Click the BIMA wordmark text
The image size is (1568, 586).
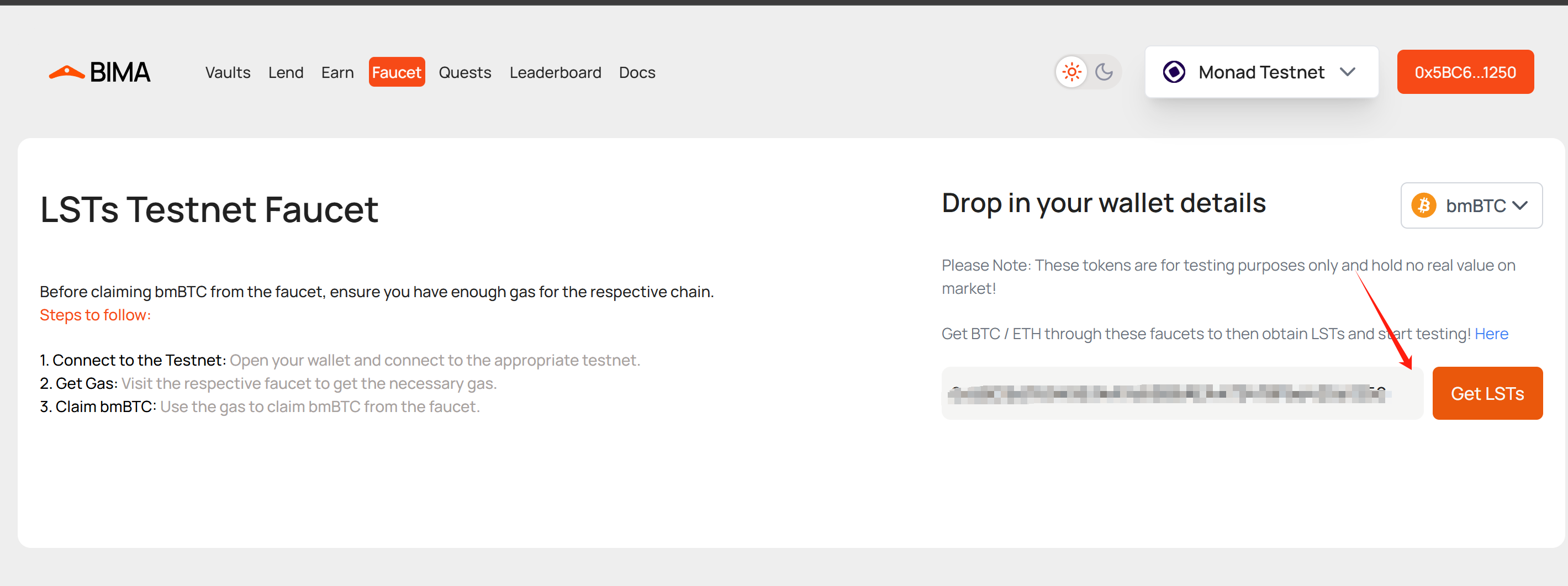click(120, 72)
